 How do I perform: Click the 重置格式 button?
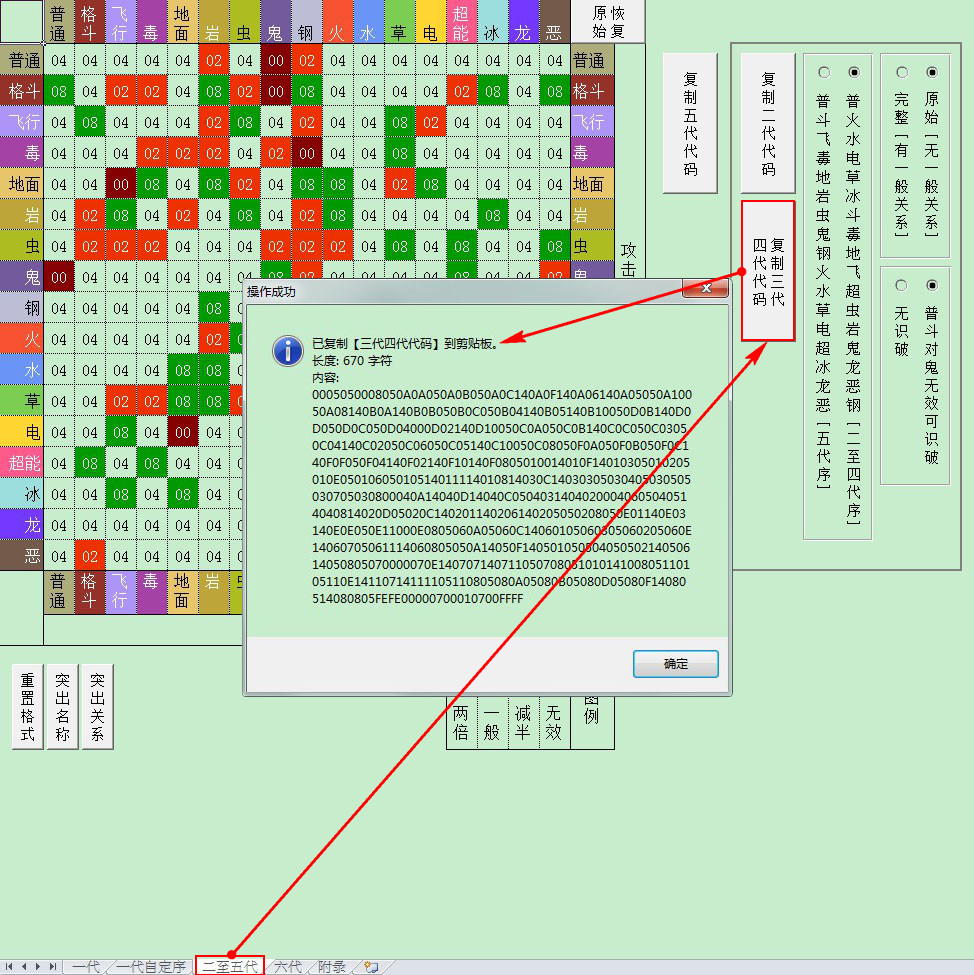point(28,706)
